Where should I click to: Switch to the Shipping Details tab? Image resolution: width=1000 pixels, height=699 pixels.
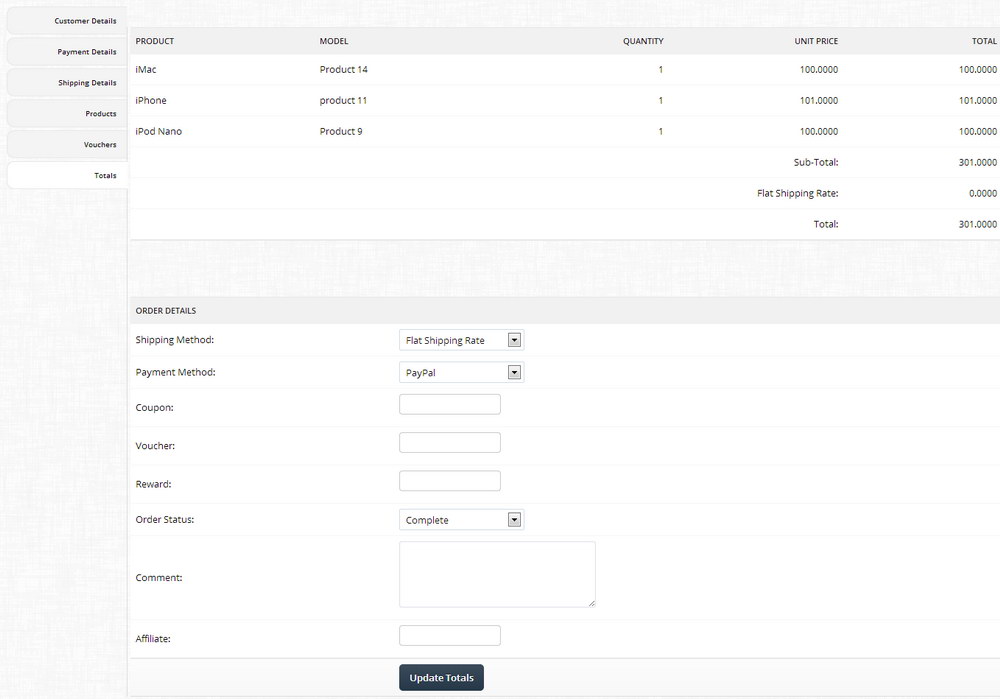(x=67, y=83)
